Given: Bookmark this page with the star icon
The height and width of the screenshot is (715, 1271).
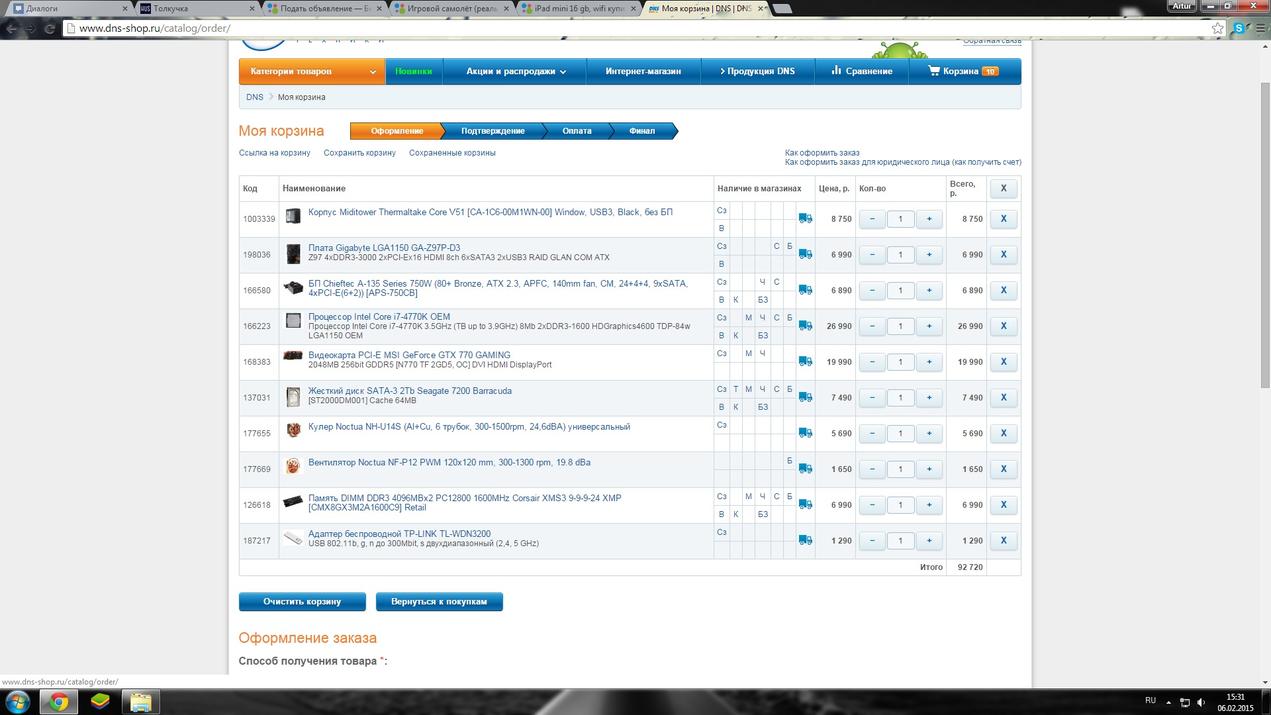Looking at the screenshot, I should click(x=1217, y=28).
